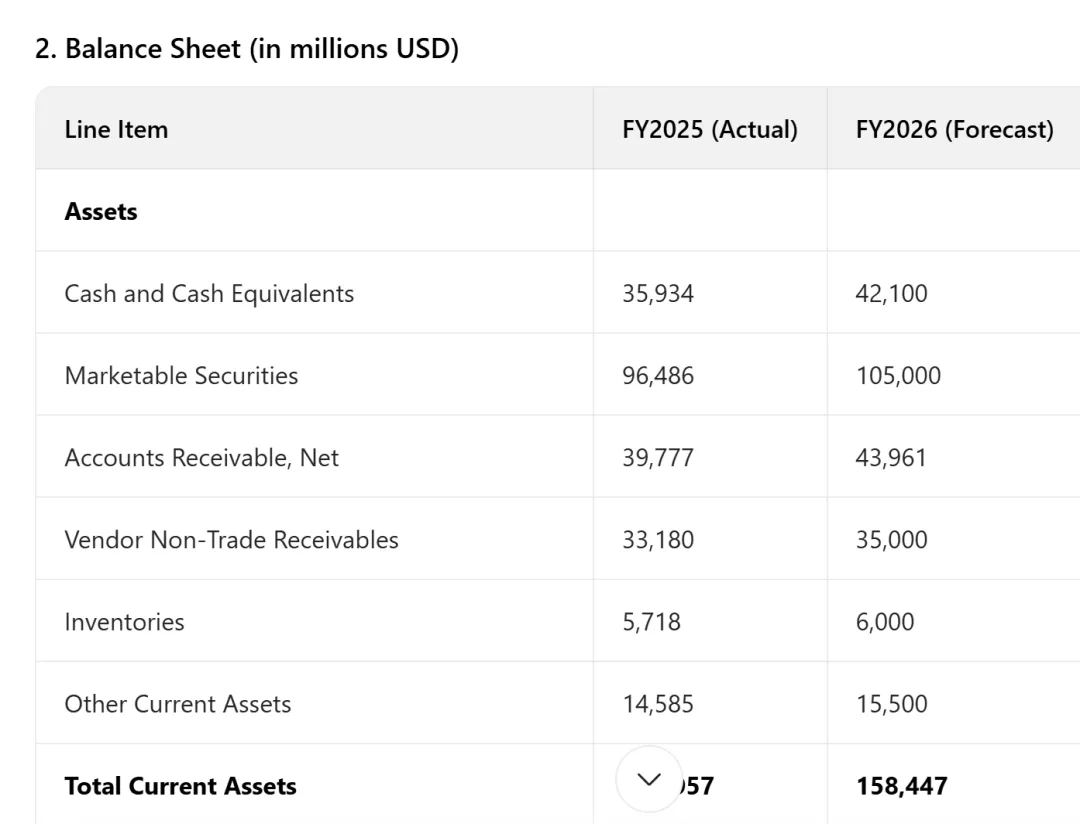Select the 96,486 marketable securities value
The width and height of the screenshot is (1080, 824).
(658, 375)
